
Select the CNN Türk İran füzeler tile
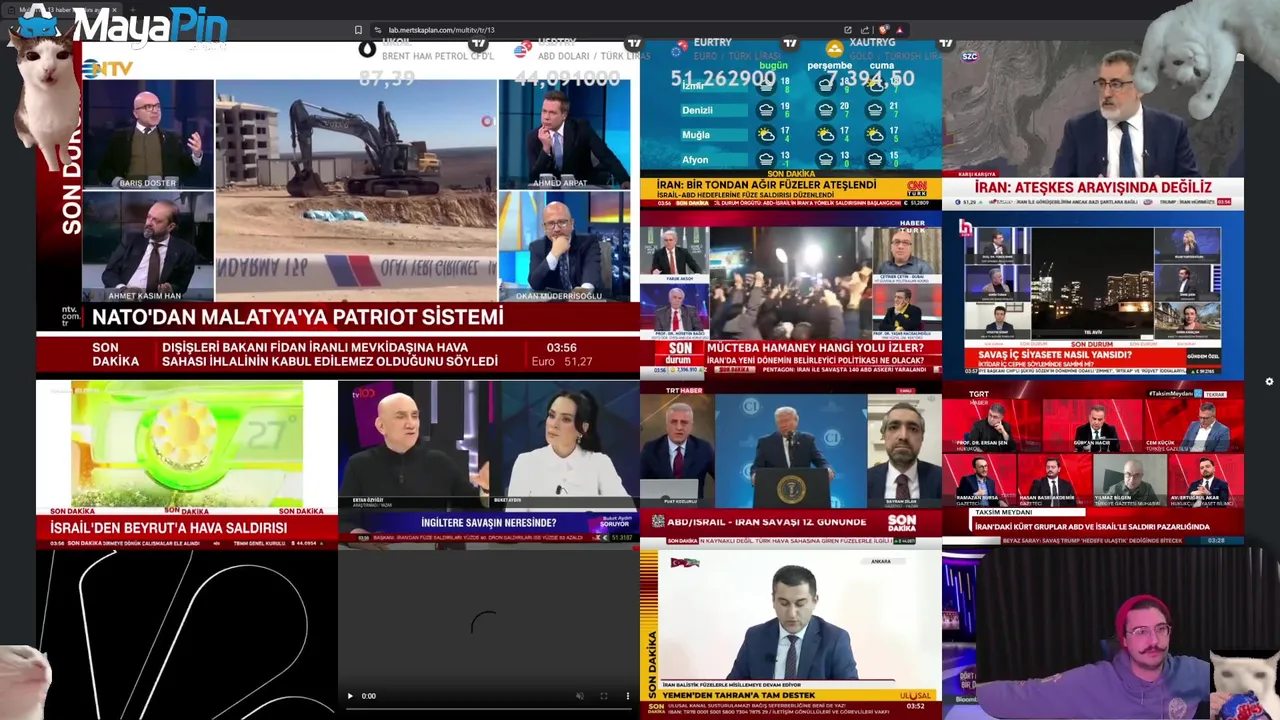(790, 124)
